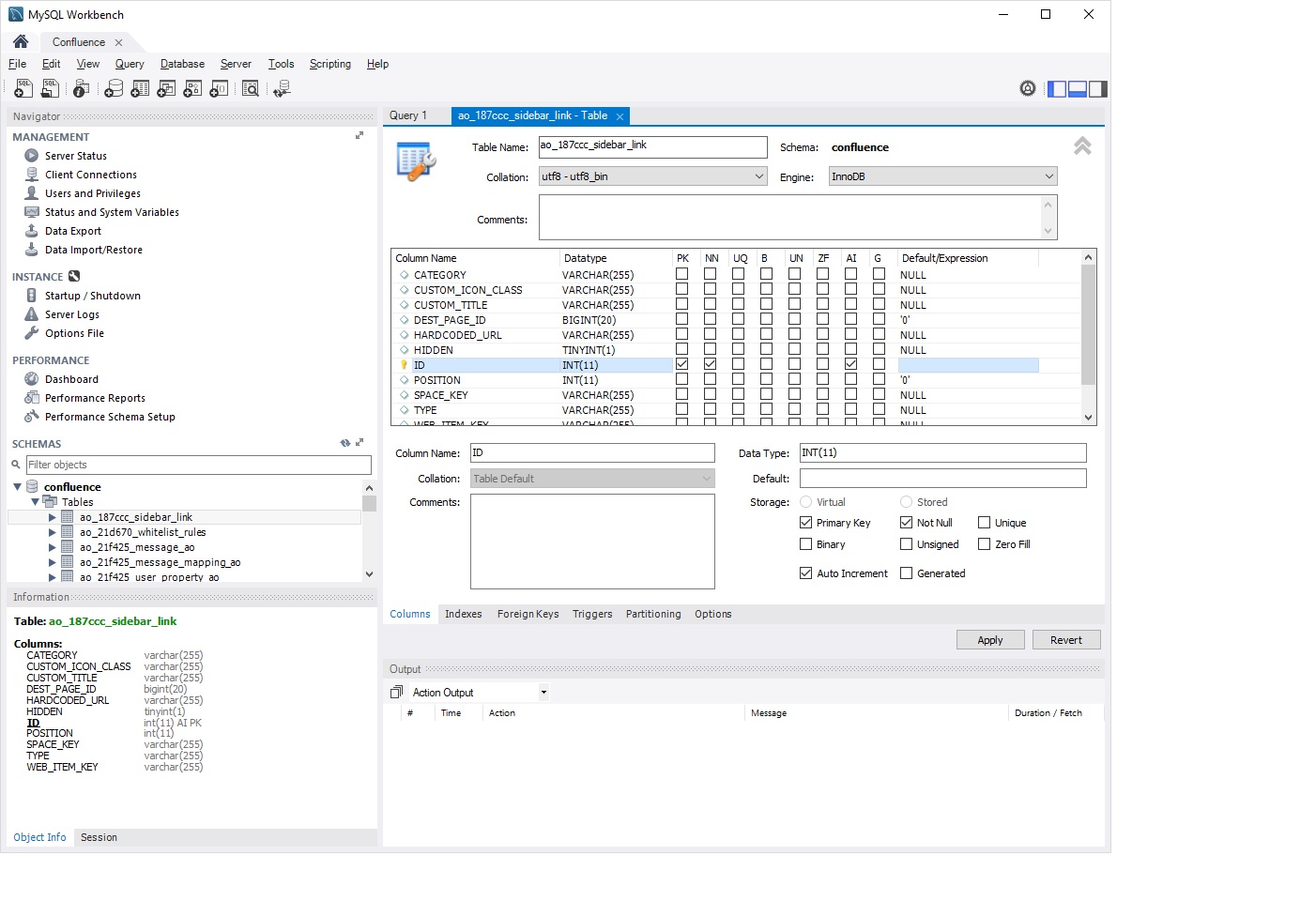
Task: Click the Server Logs icon
Action: coord(32,314)
